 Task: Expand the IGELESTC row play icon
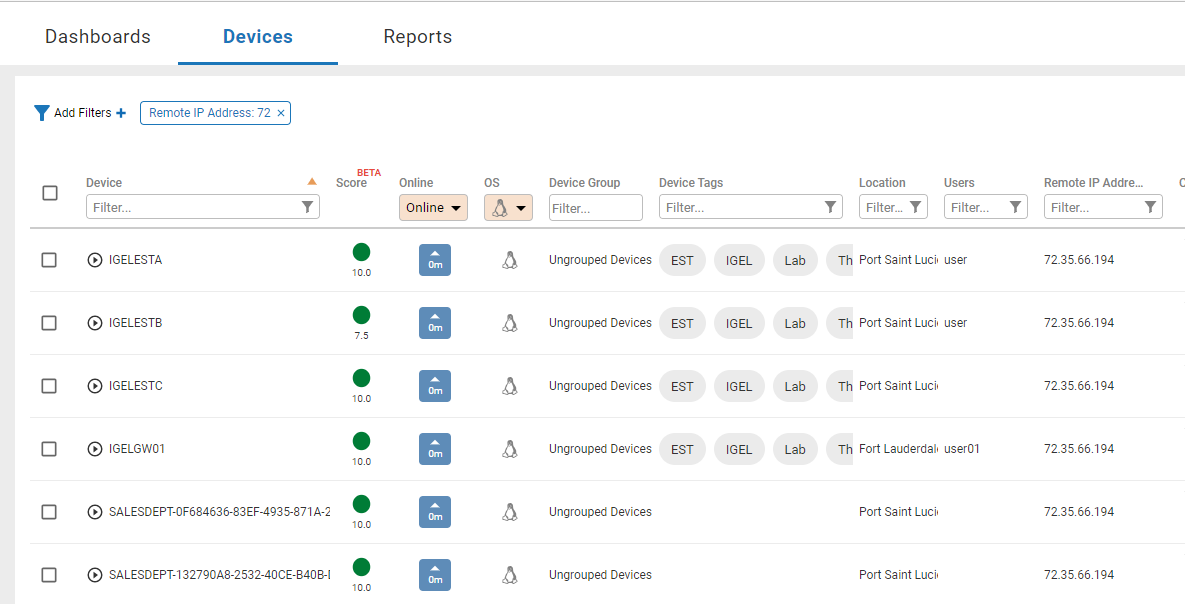[94, 386]
